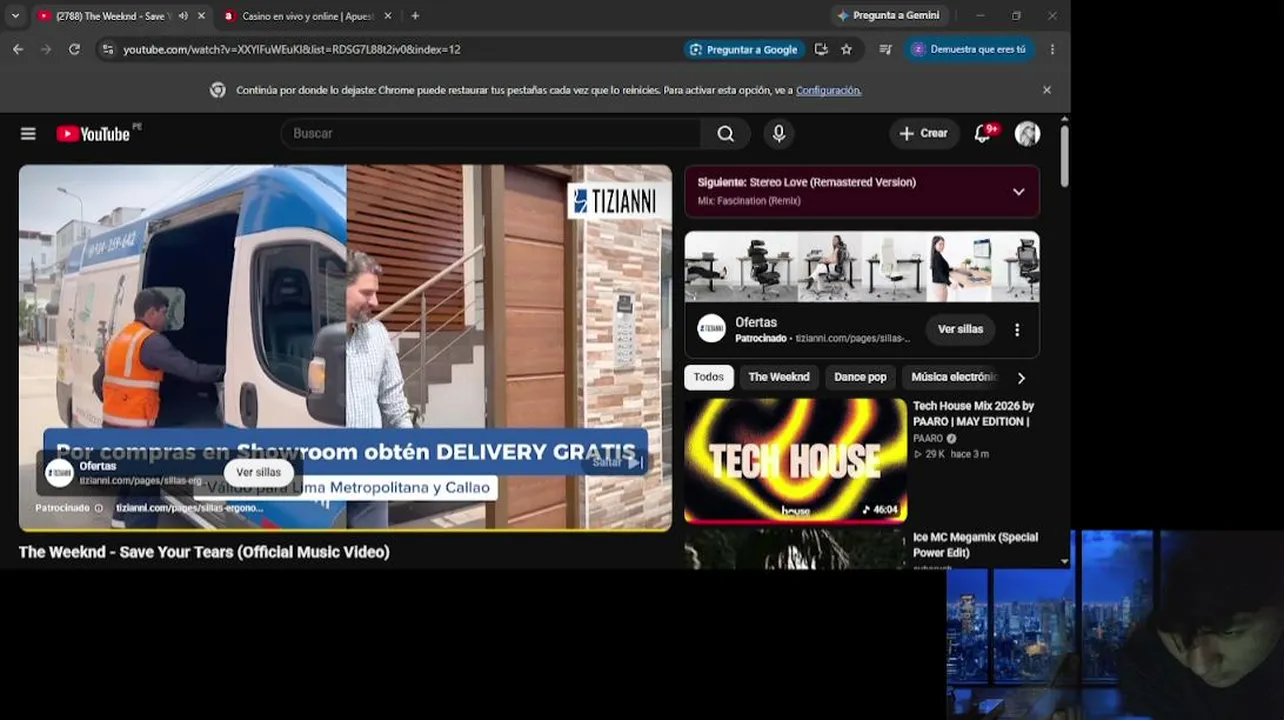Open the tab search dropdown arrow
The height and width of the screenshot is (720, 1284).
coord(15,16)
